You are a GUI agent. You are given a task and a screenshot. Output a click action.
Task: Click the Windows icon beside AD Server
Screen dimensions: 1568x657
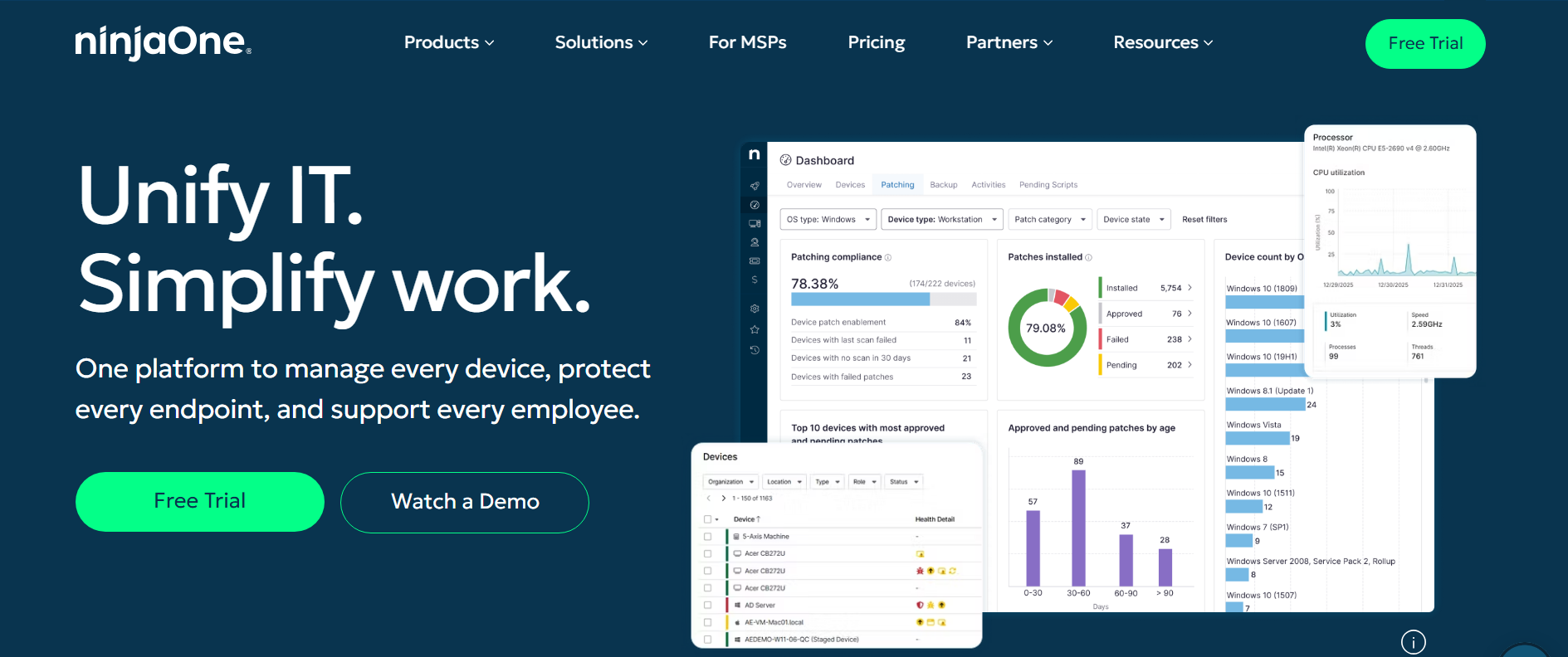tap(737, 606)
